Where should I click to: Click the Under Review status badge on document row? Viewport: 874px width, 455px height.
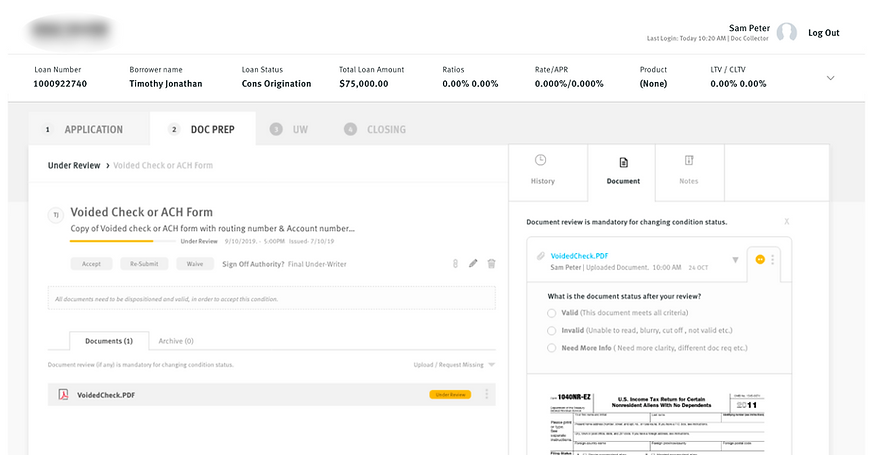click(450, 395)
